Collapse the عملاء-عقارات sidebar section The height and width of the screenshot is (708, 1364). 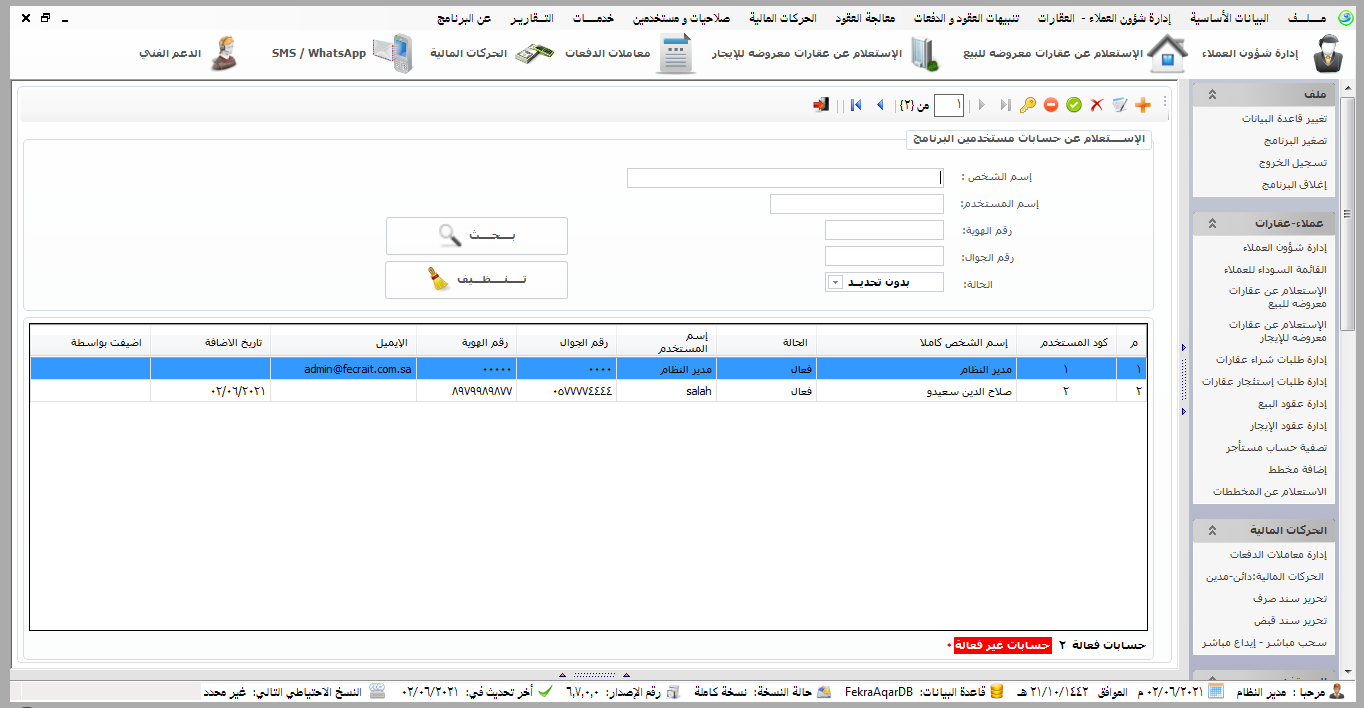point(1211,223)
